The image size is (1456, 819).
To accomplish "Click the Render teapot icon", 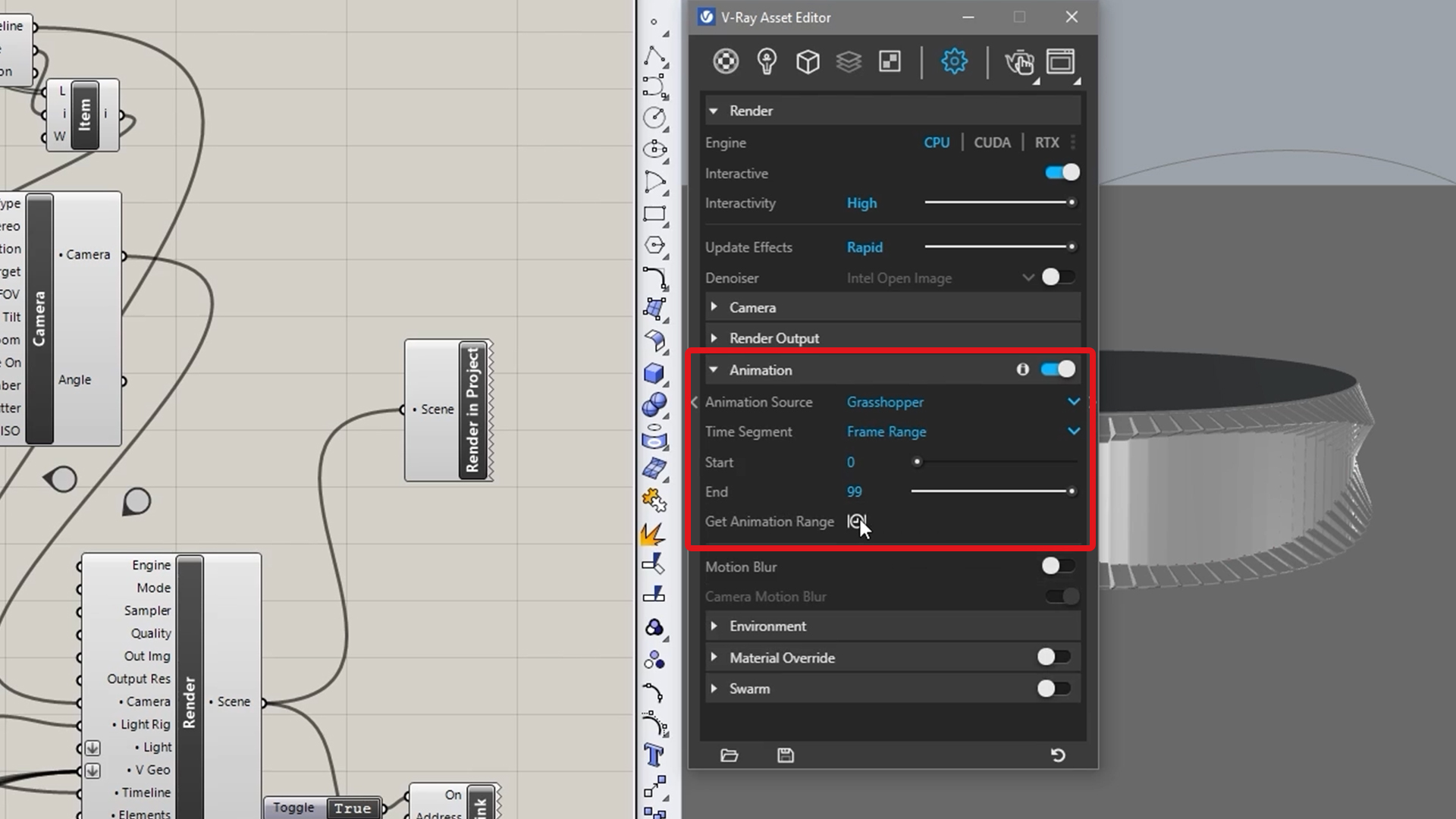I will (1020, 62).
